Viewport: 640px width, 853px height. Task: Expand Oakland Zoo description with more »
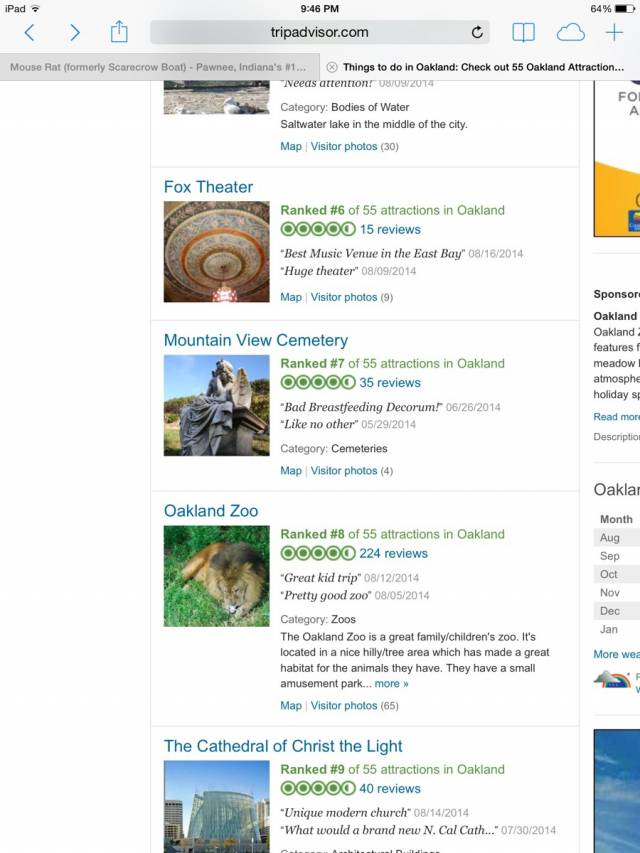391,684
